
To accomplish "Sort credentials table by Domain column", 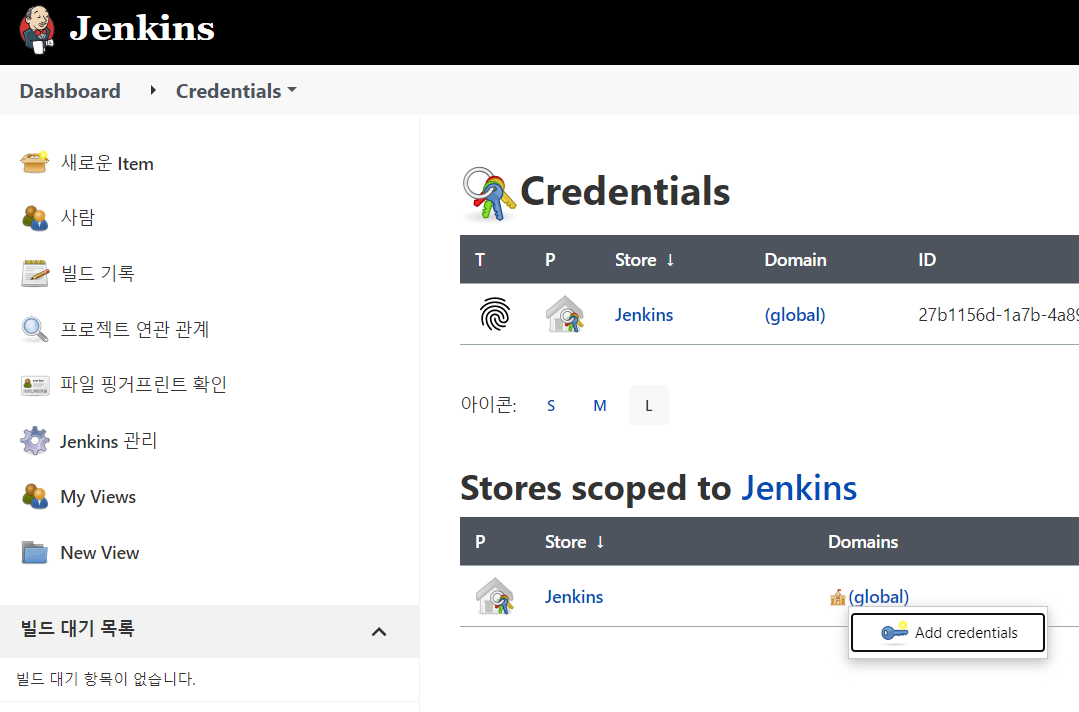I will [795, 259].
